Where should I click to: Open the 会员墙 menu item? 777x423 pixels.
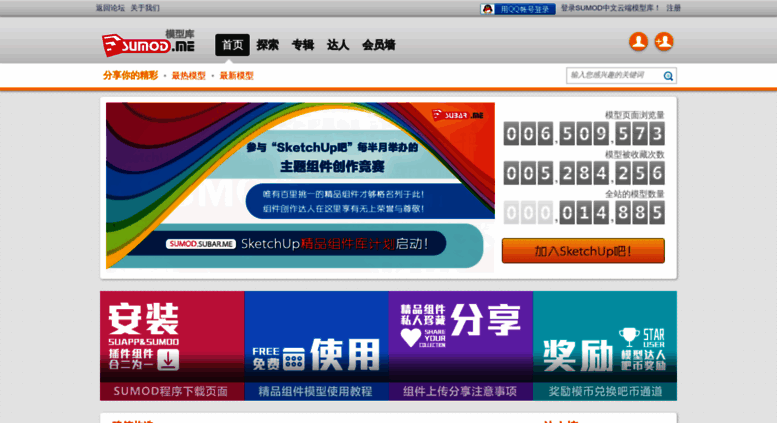tap(379, 45)
